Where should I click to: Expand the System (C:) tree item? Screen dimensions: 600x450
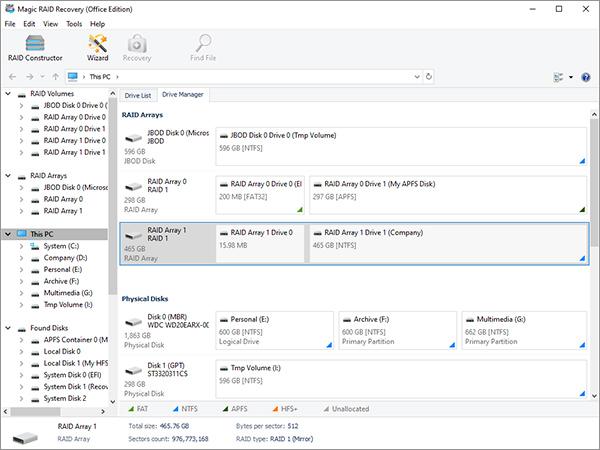pos(21,246)
